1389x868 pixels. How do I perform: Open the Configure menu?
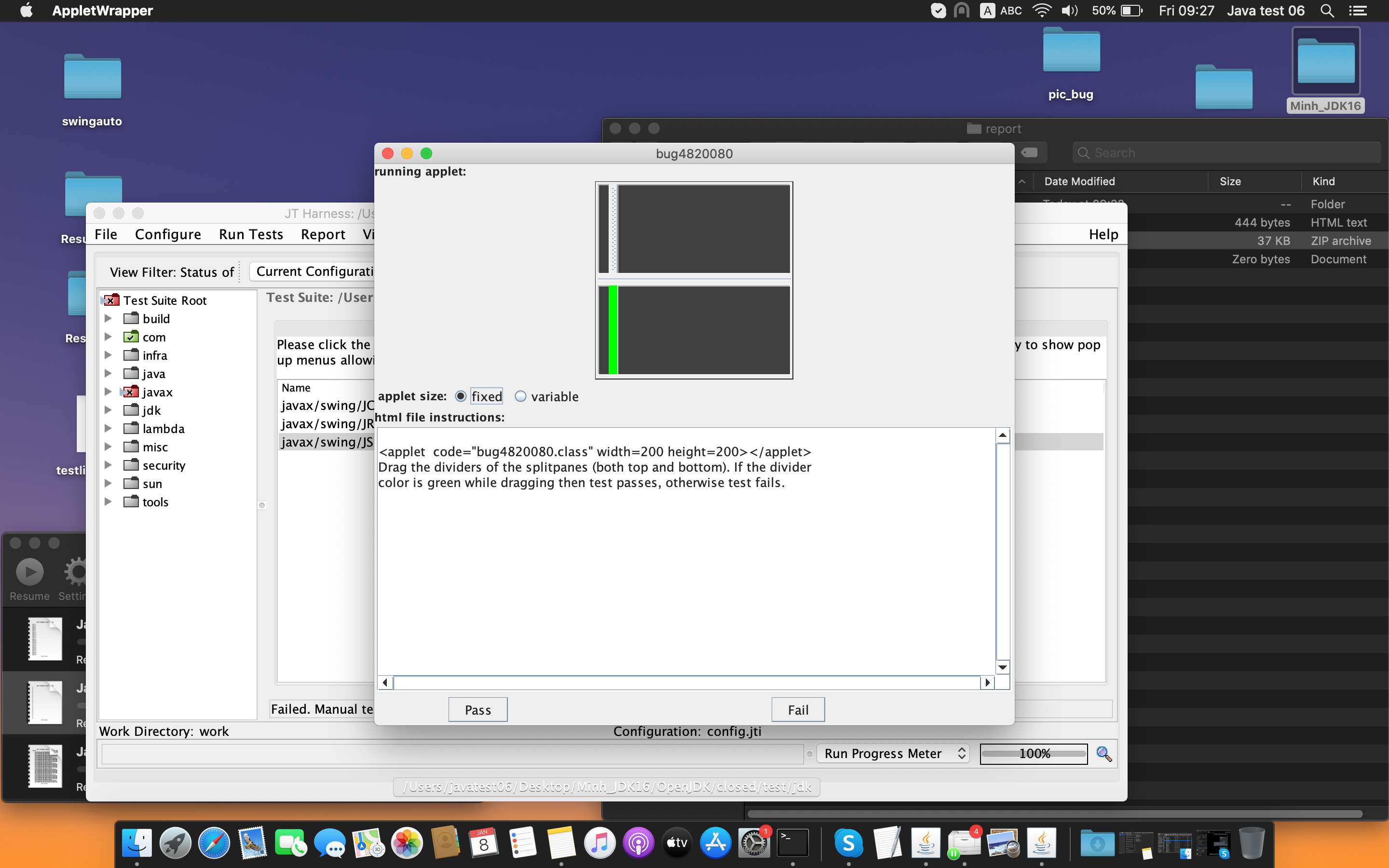point(168,234)
